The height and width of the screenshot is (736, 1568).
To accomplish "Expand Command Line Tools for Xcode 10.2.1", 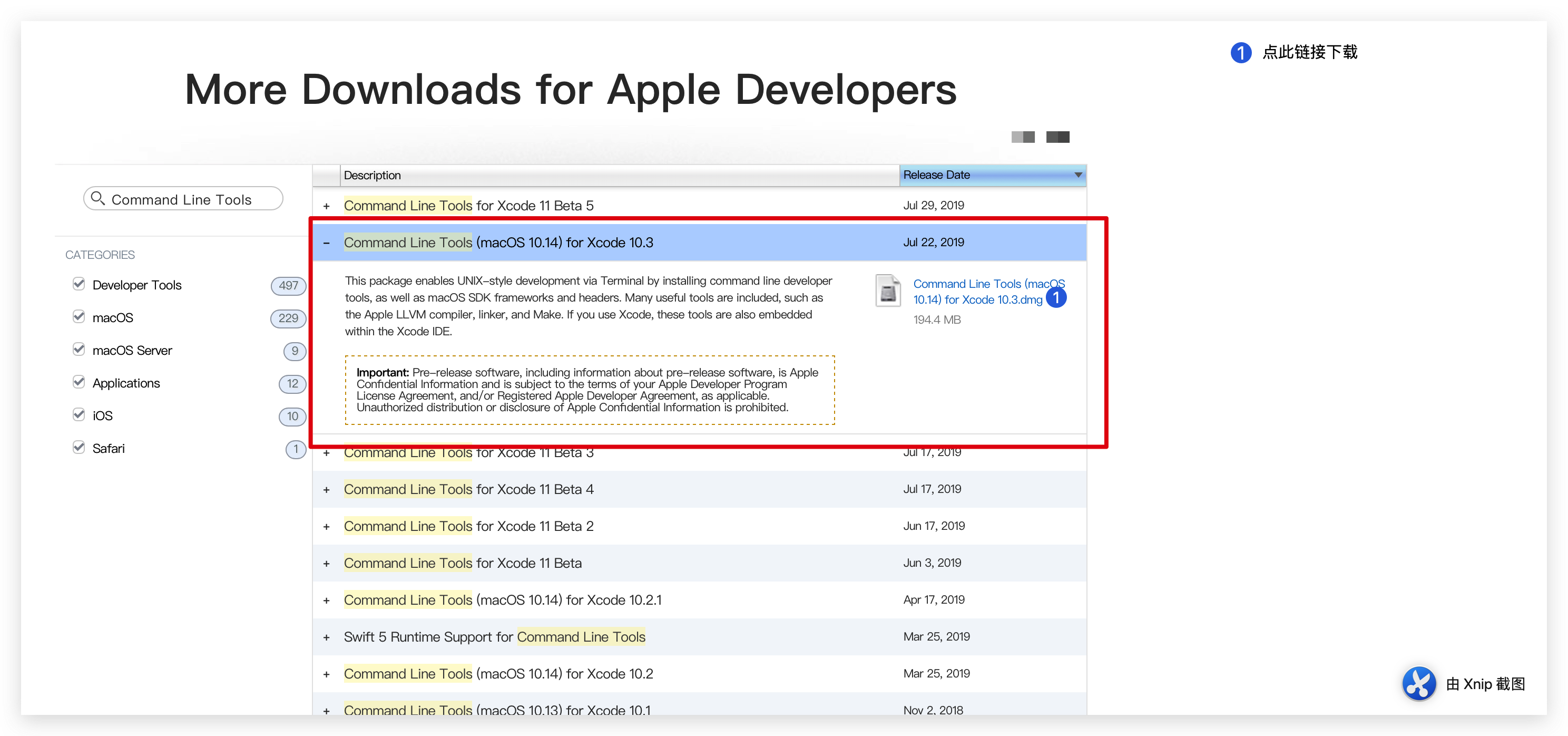I will (326, 601).
